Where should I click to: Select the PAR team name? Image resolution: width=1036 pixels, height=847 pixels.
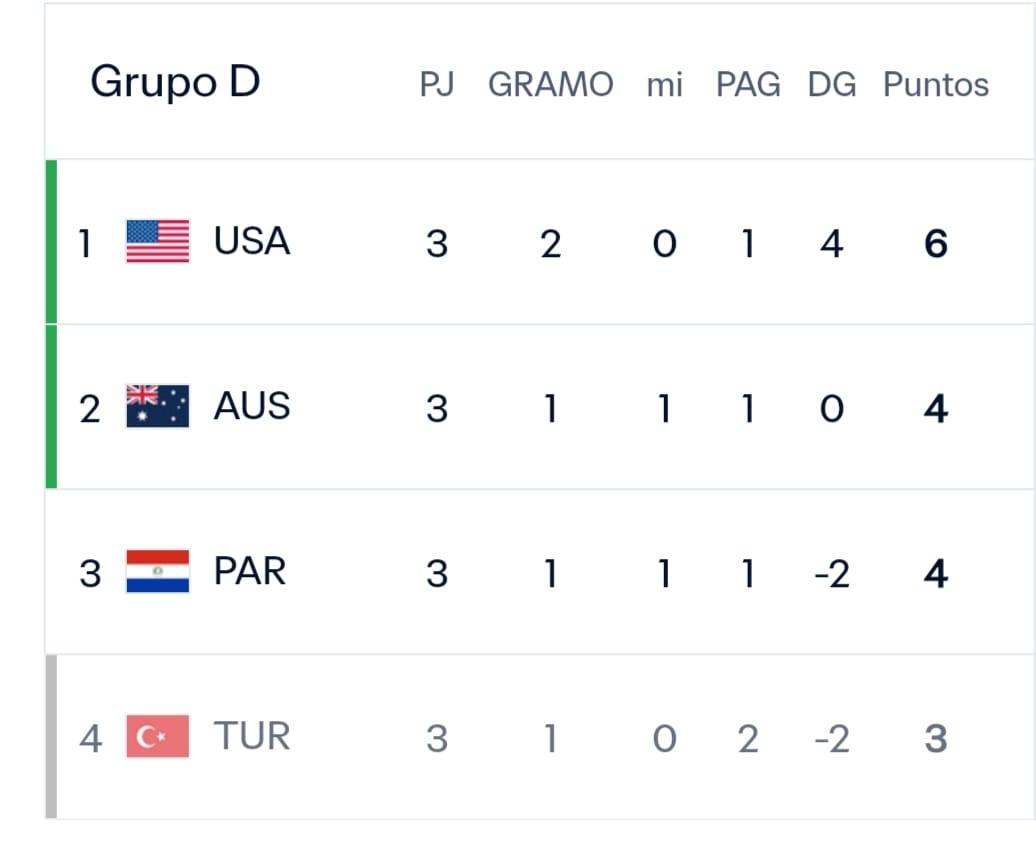coord(250,571)
